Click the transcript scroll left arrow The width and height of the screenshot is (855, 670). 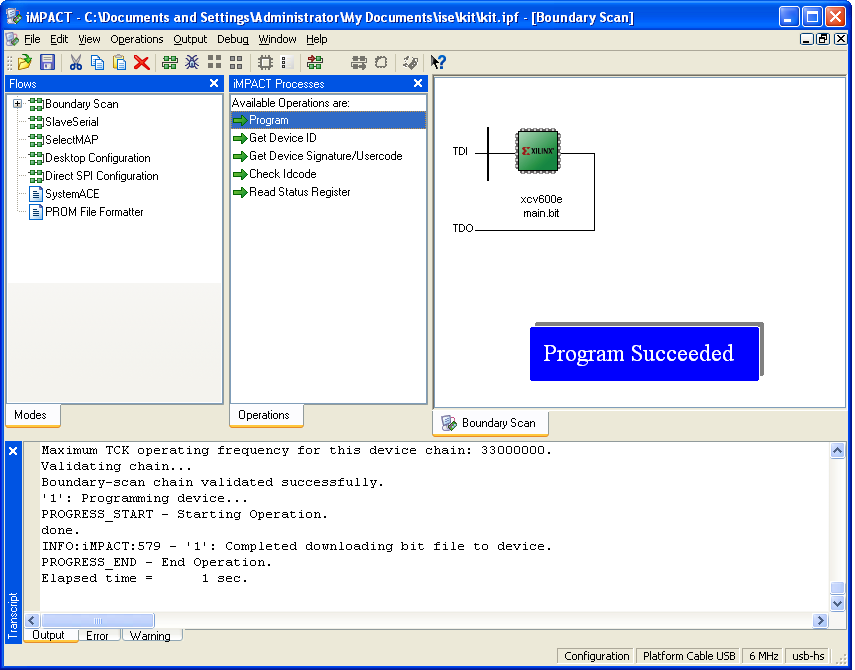tap(32, 620)
